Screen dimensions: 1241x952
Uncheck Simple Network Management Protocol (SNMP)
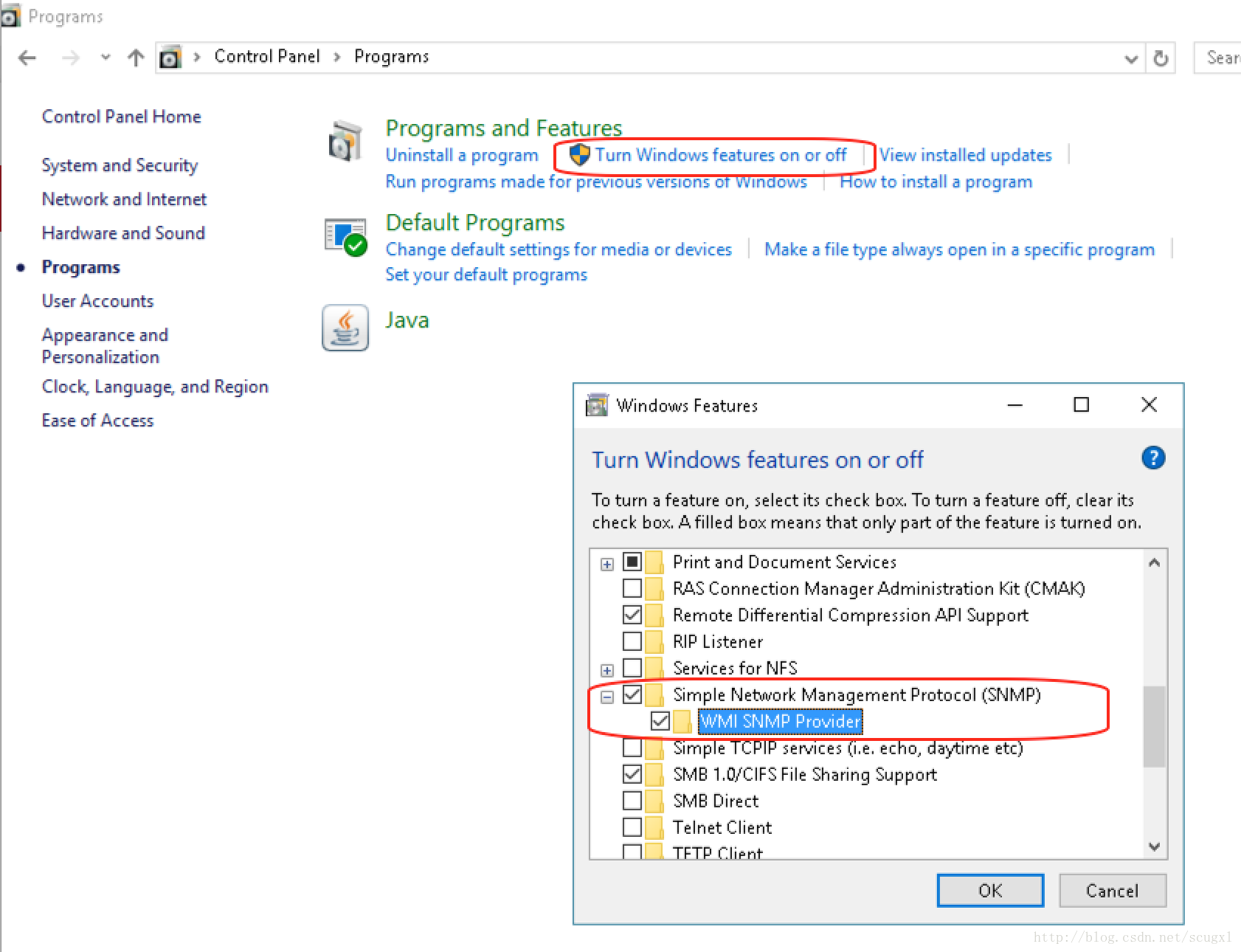(x=632, y=694)
